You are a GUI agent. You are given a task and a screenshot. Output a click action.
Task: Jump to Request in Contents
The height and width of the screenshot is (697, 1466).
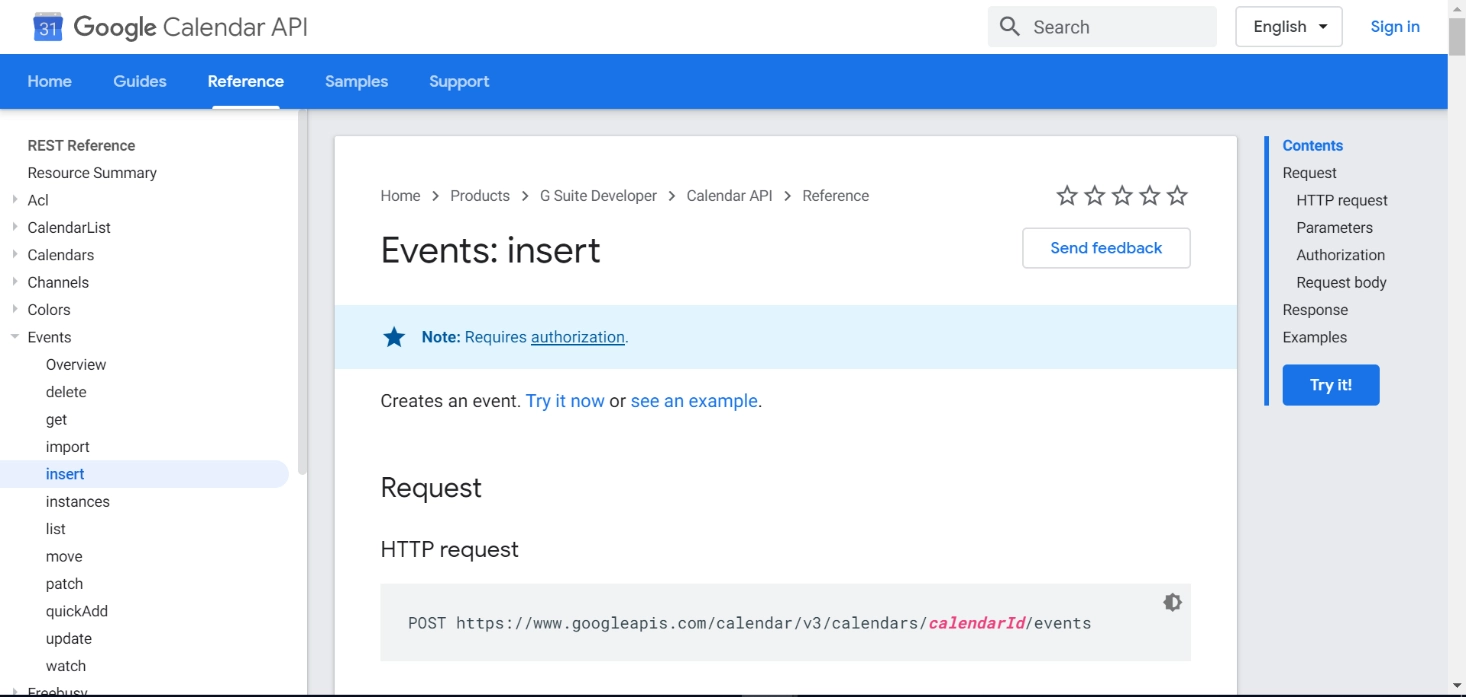[x=1310, y=173]
